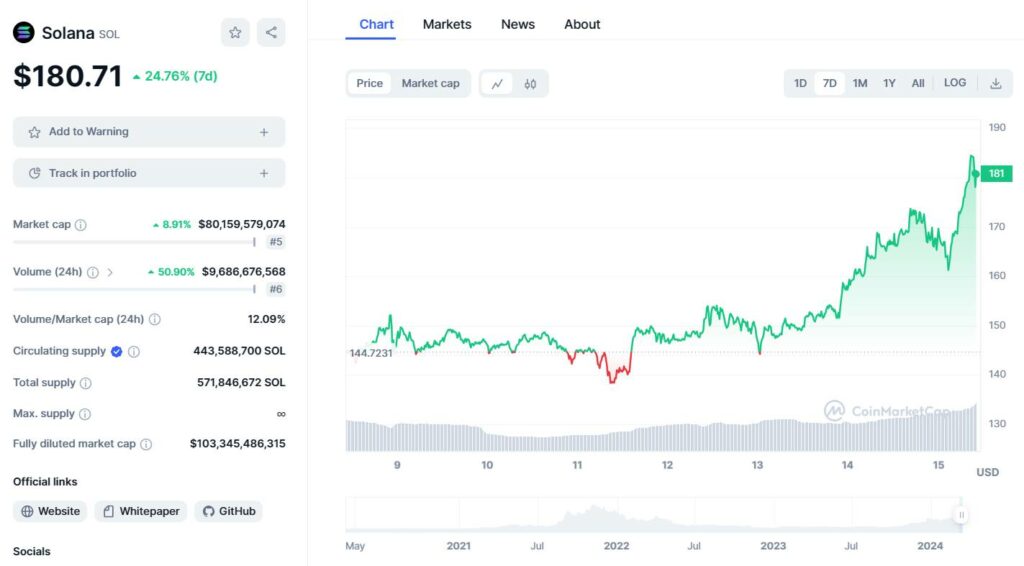The height and width of the screenshot is (566, 1024).
Task: Set chart range to 7D
Action: (829, 84)
